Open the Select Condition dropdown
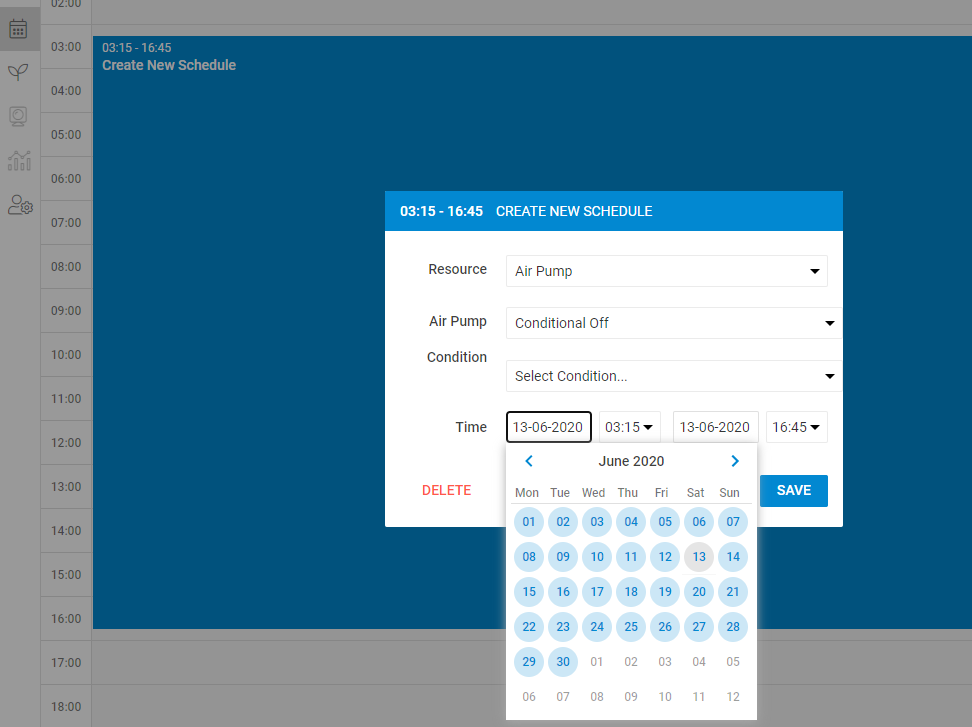 click(x=674, y=376)
